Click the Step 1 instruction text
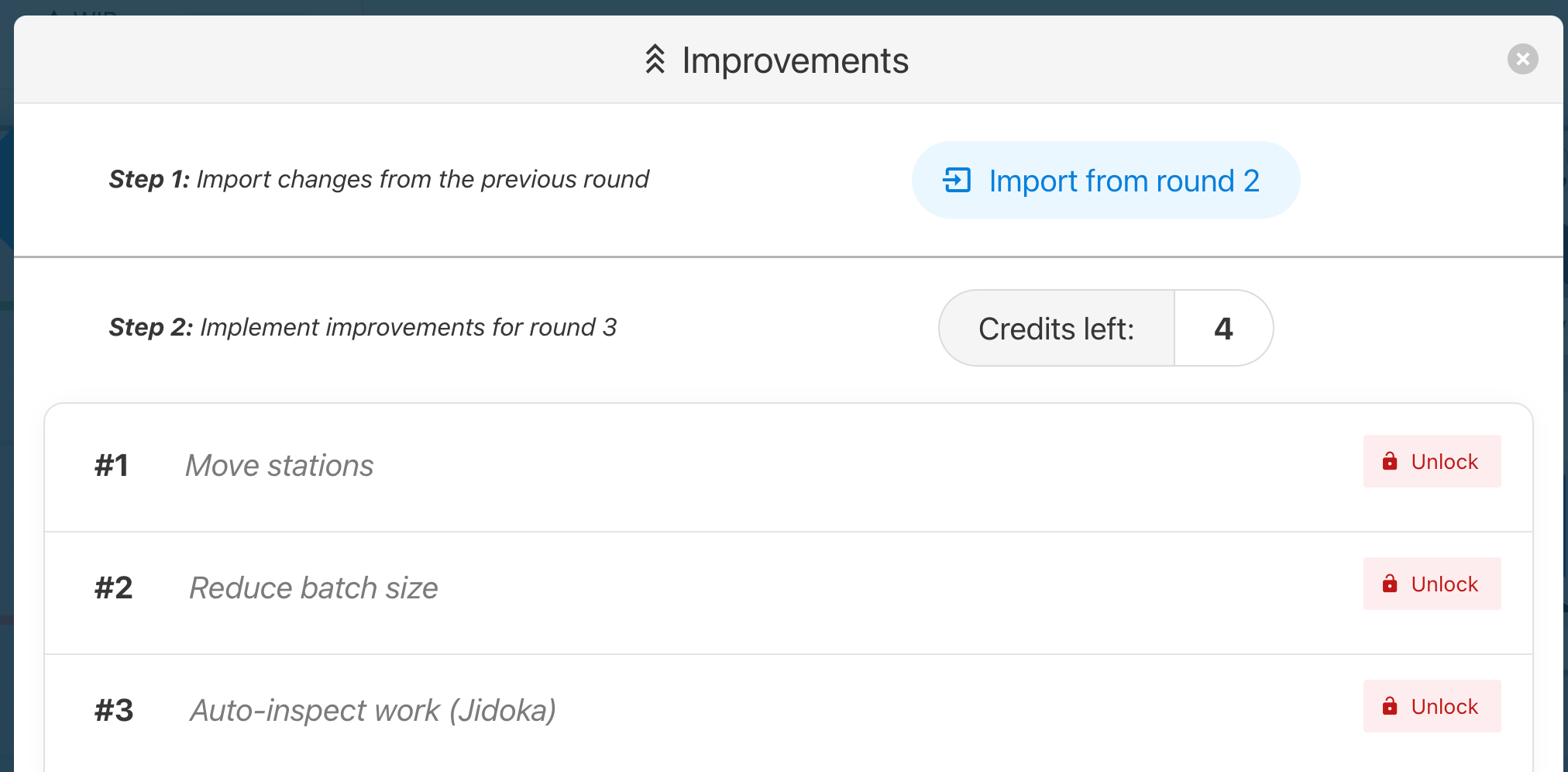 coord(378,179)
